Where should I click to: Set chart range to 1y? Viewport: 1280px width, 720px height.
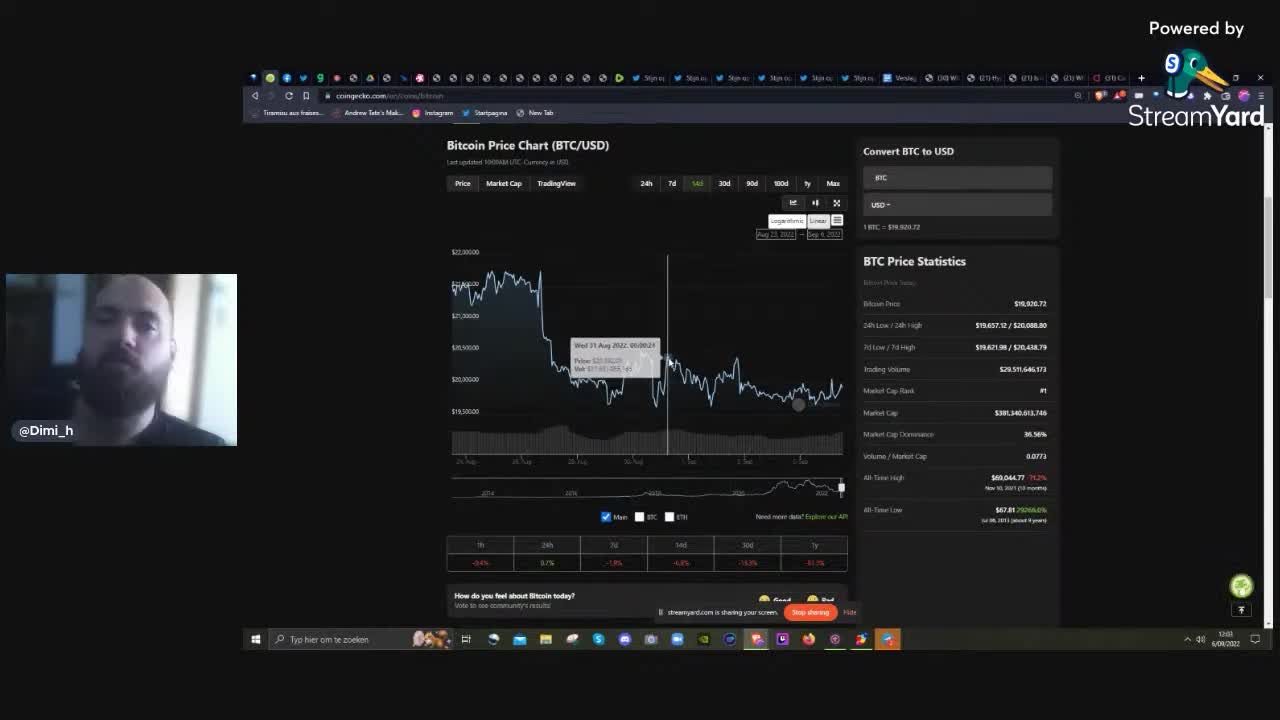click(x=807, y=184)
